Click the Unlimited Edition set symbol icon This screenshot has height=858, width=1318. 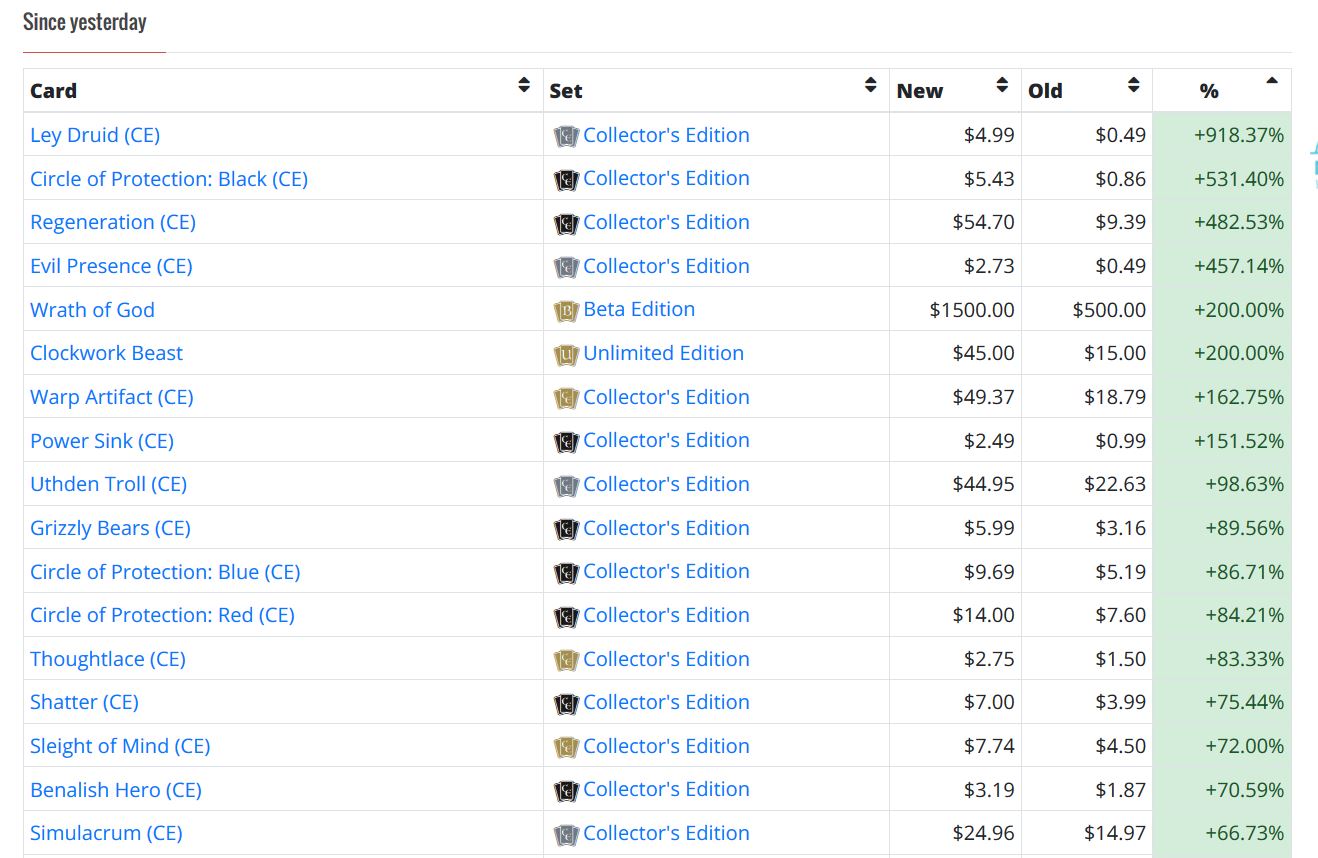pyautogui.click(x=566, y=354)
